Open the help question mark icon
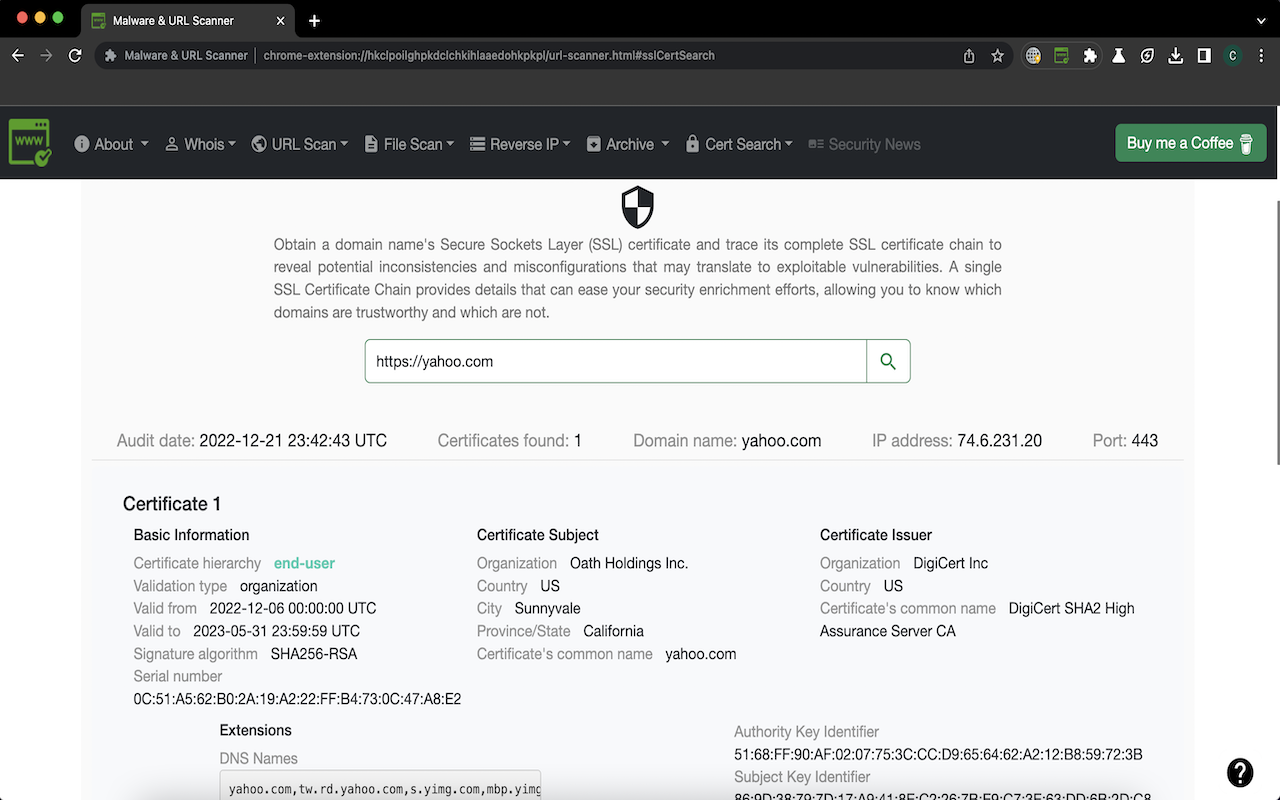The height and width of the screenshot is (800, 1280). pos(1240,773)
